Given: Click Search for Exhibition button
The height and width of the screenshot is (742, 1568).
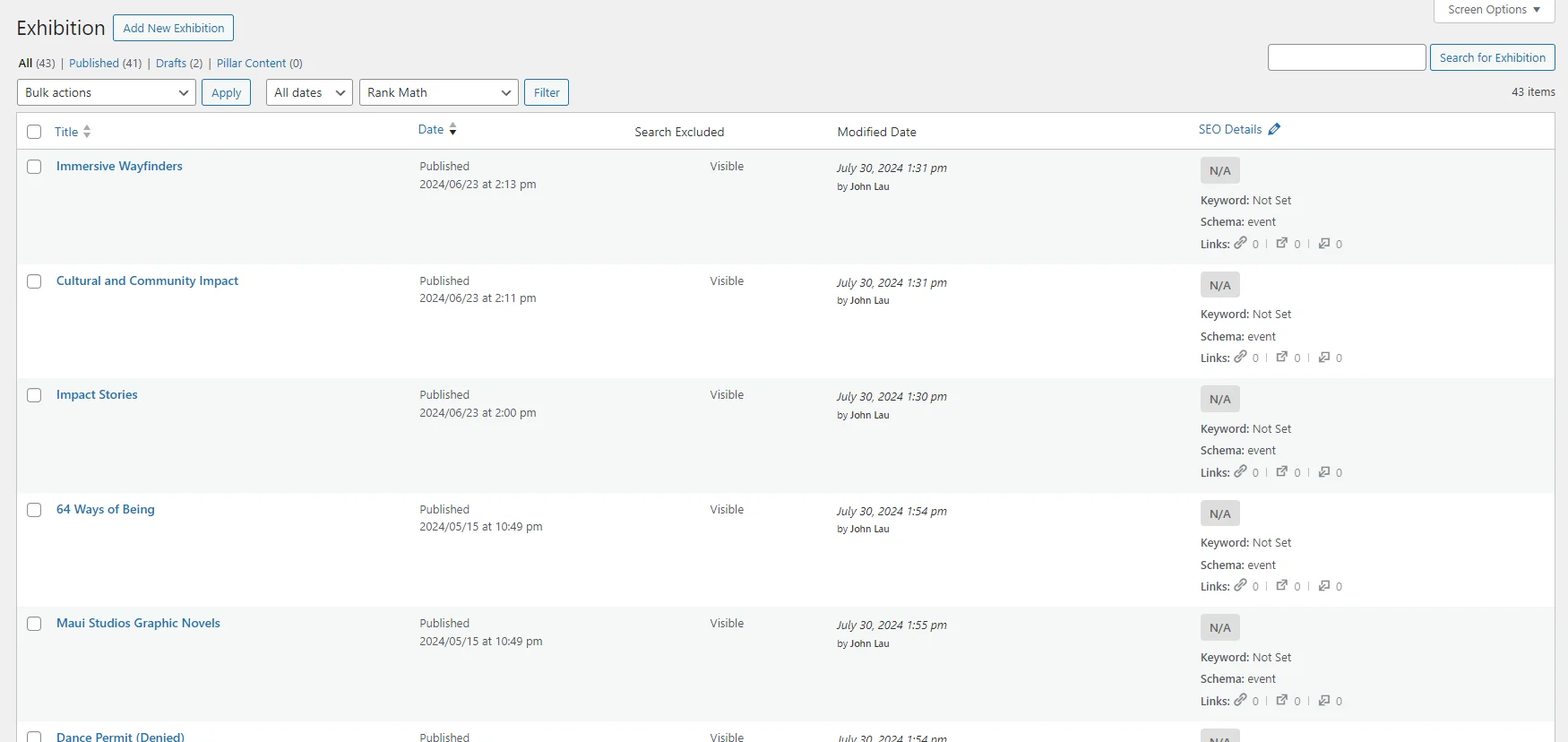Looking at the screenshot, I should click(x=1492, y=57).
